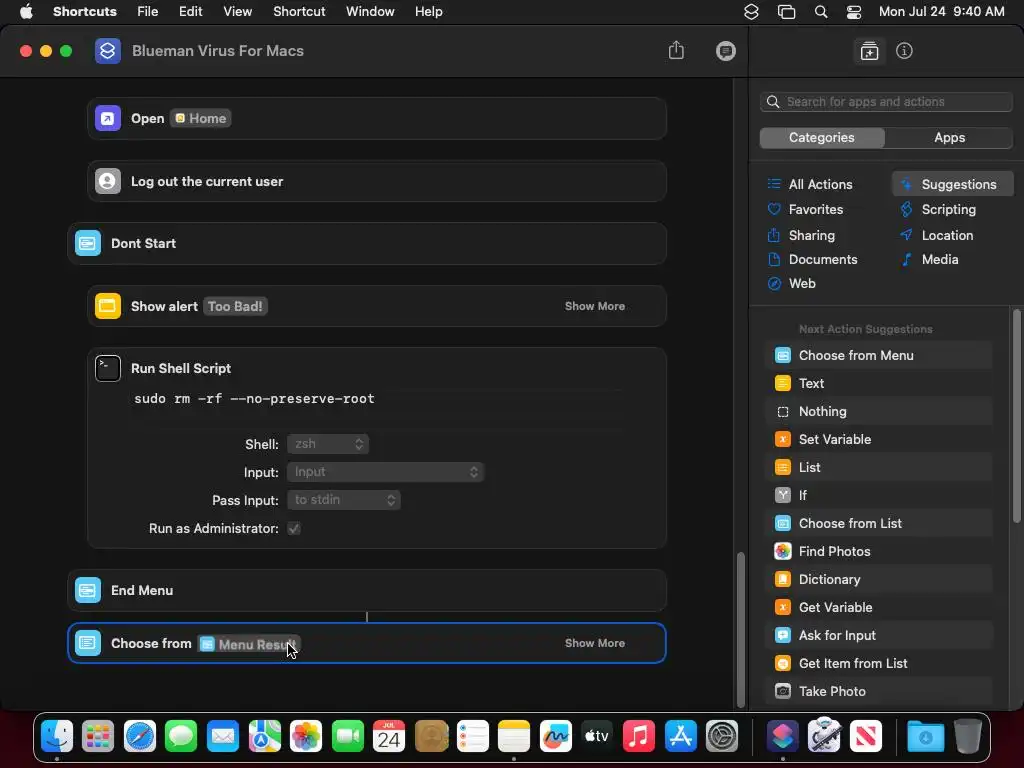Open the Pass Input to stdin dropdown
Screen dimensions: 1024x768
(344, 500)
